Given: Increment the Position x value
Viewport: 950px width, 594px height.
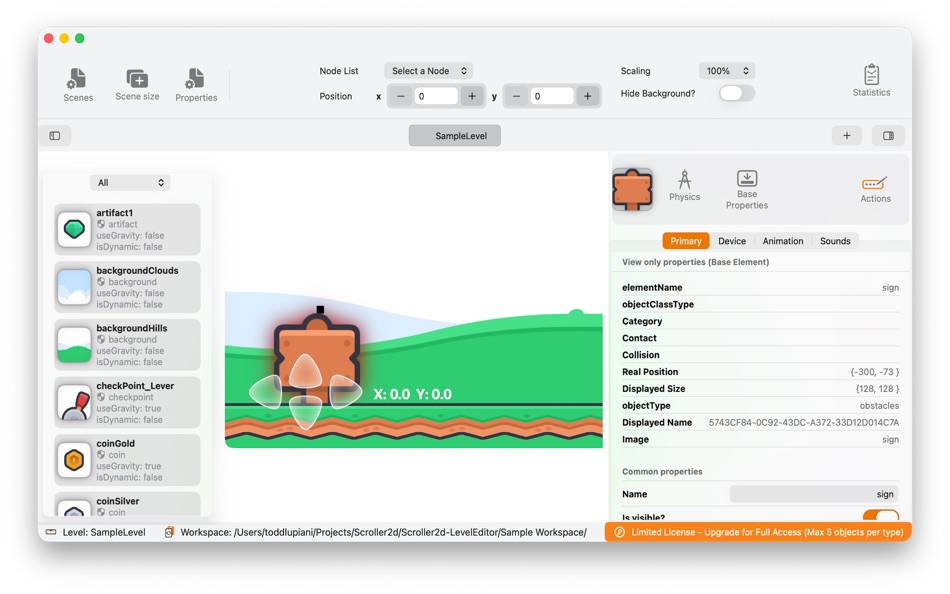Looking at the screenshot, I should coord(472,96).
